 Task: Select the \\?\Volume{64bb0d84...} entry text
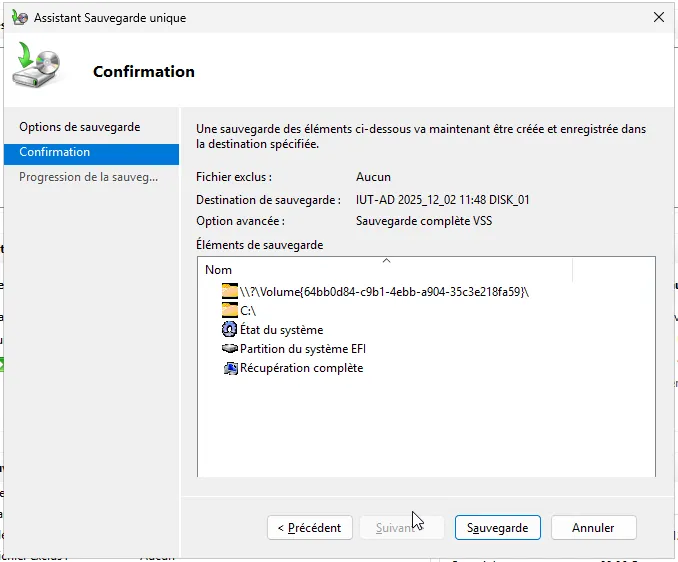click(x=385, y=291)
